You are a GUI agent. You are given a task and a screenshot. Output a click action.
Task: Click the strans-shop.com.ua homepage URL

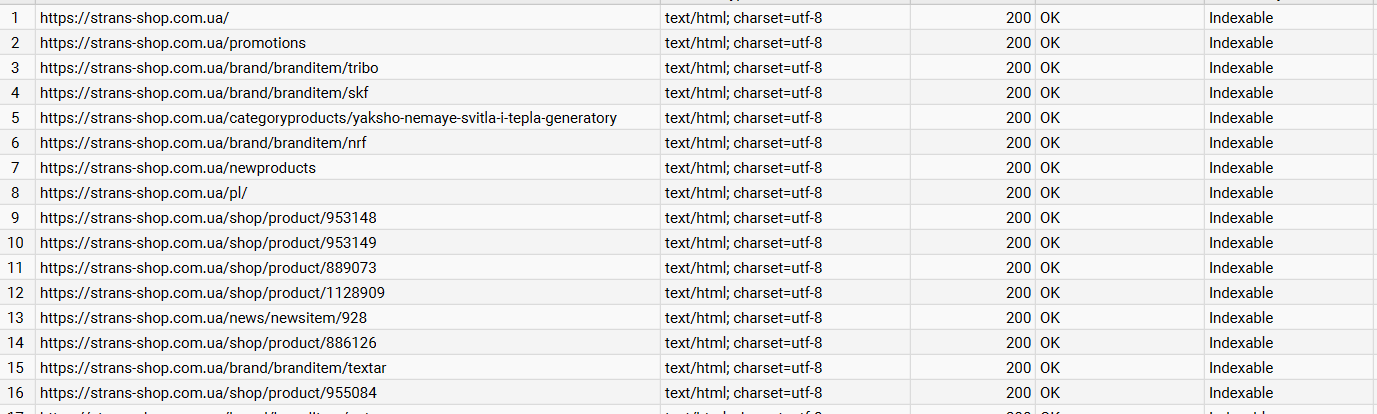tap(135, 18)
